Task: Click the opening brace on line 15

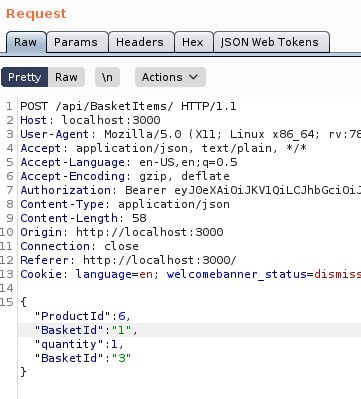Action: (23, 302)
